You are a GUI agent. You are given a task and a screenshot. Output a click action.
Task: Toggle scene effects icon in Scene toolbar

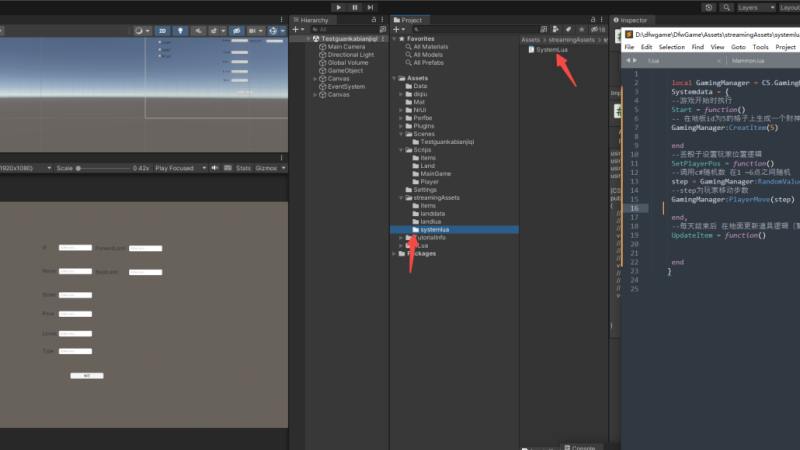click(x=213, y=31)
